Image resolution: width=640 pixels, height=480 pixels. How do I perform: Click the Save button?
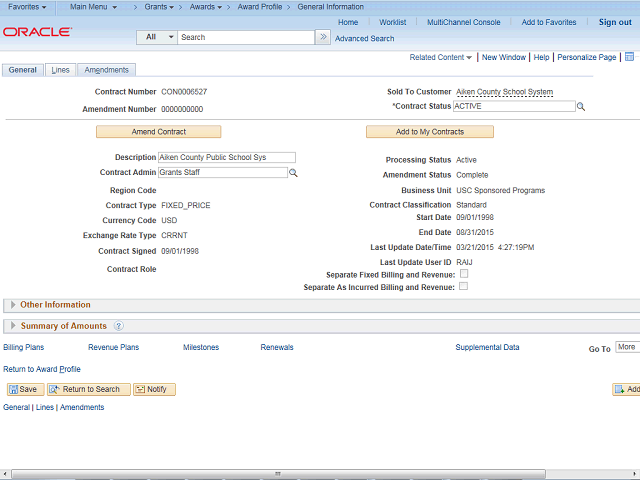pyautogui.click(x=25, y=389)
